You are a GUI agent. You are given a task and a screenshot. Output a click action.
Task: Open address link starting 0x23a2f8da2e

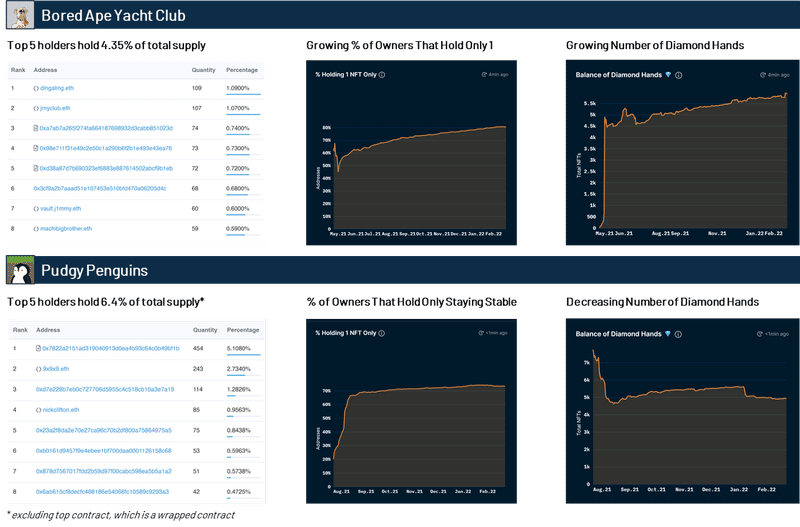point(104,431)
